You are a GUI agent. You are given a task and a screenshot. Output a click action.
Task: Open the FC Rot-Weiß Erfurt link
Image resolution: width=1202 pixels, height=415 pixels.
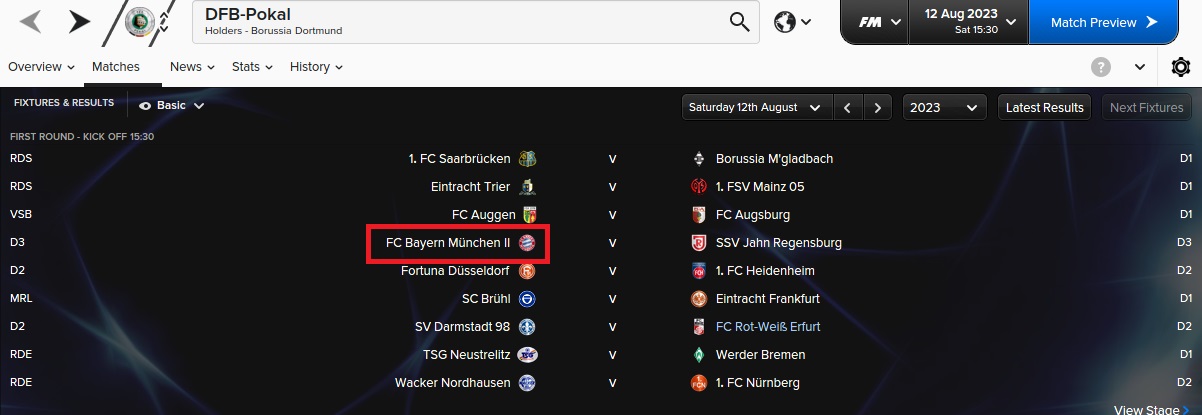point(768,327)
